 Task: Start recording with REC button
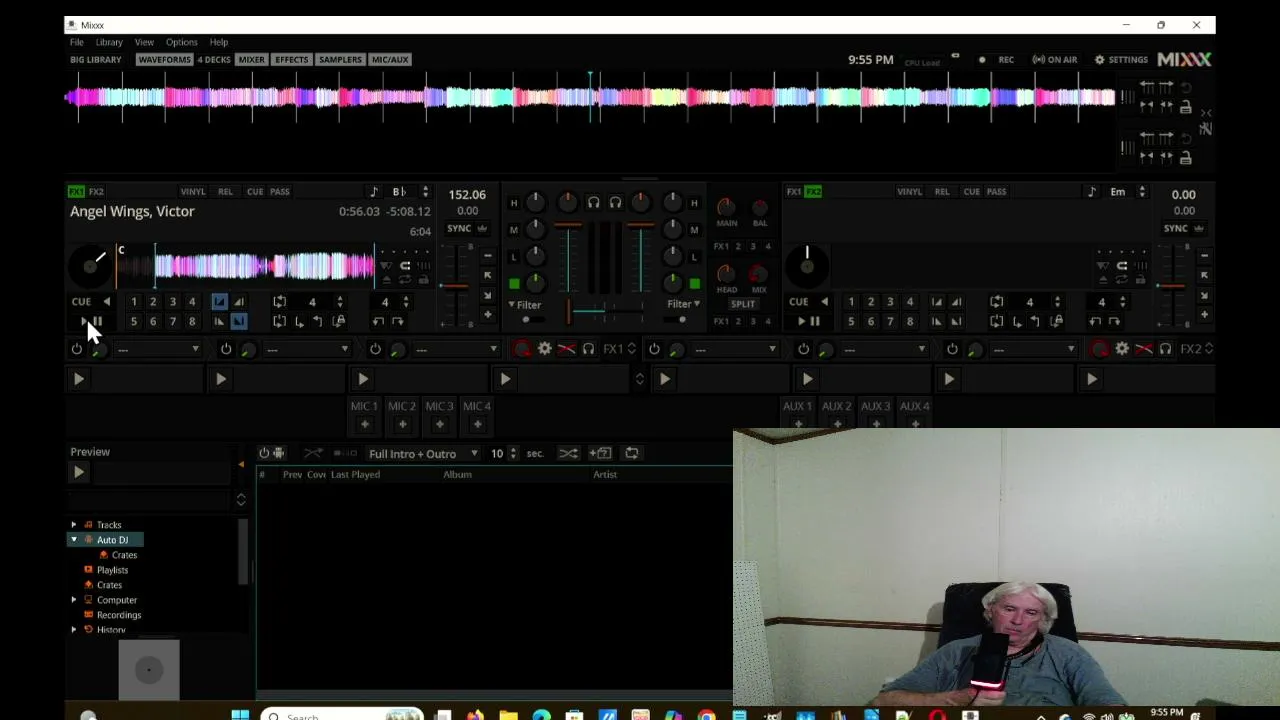tap(997, 60)
